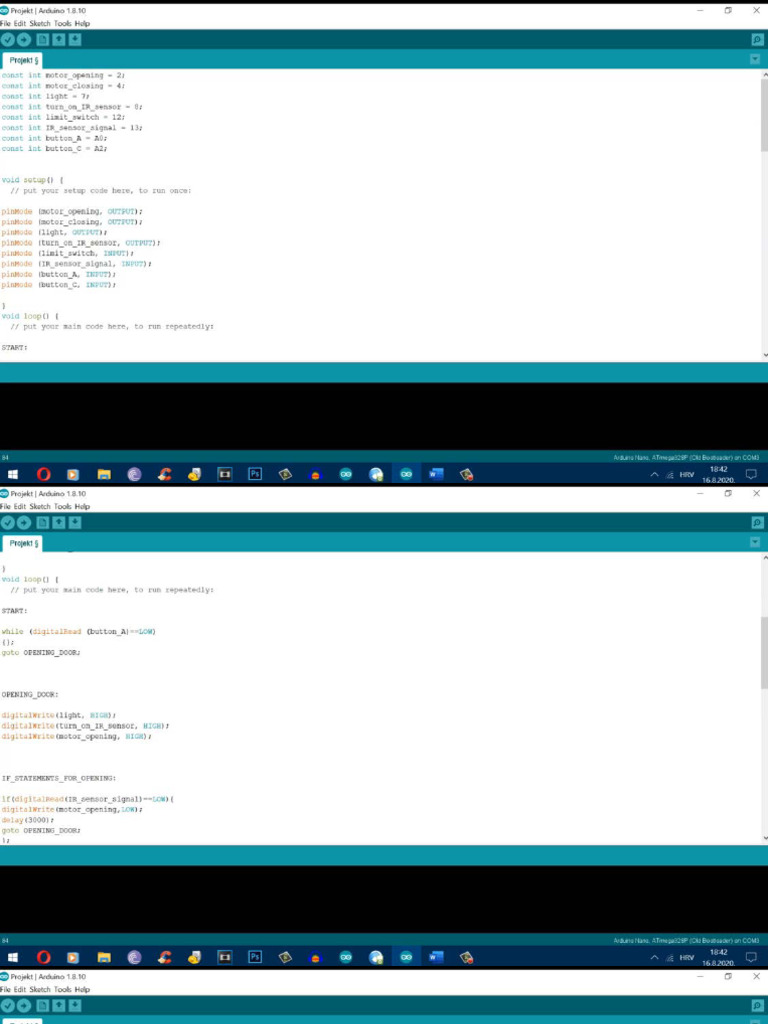Open Serial Monitor in middle window showing OPENING_DOOR code
The image size is (768, 1024).
pyautogui.click(x=757, y=522)
